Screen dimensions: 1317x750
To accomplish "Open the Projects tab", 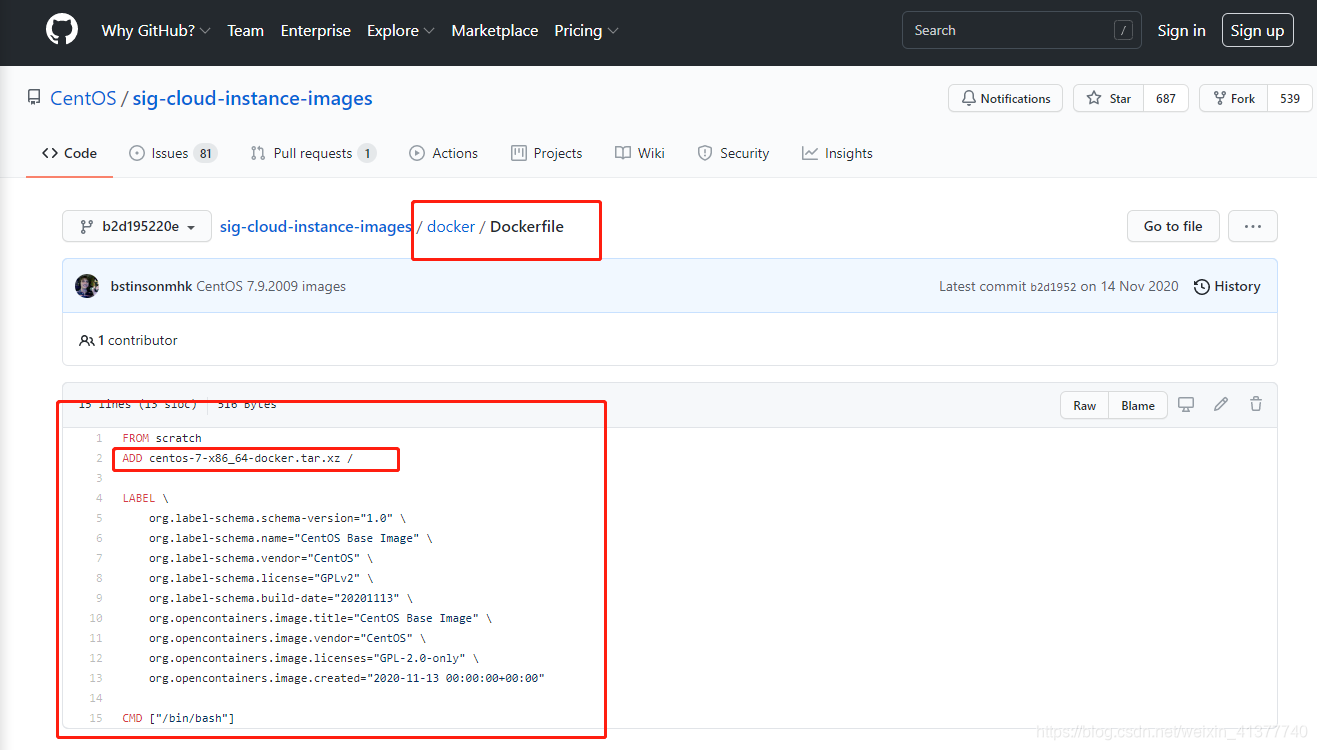I will [546, 153].
